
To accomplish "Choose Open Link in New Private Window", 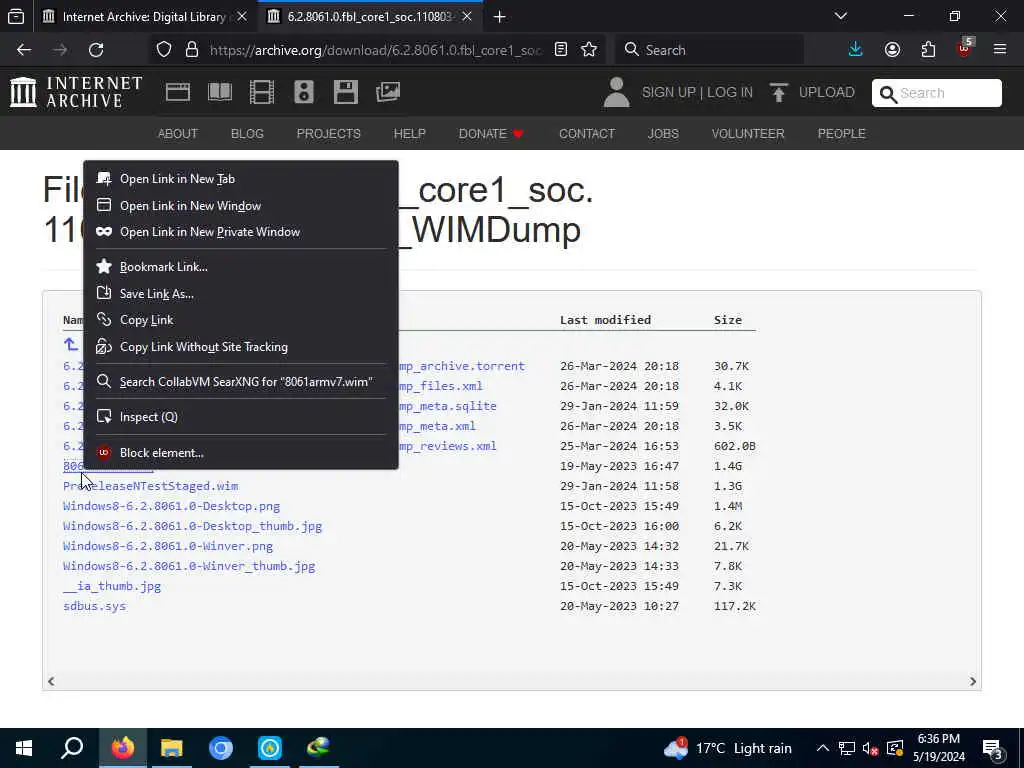I will click(x=241, y=232).
